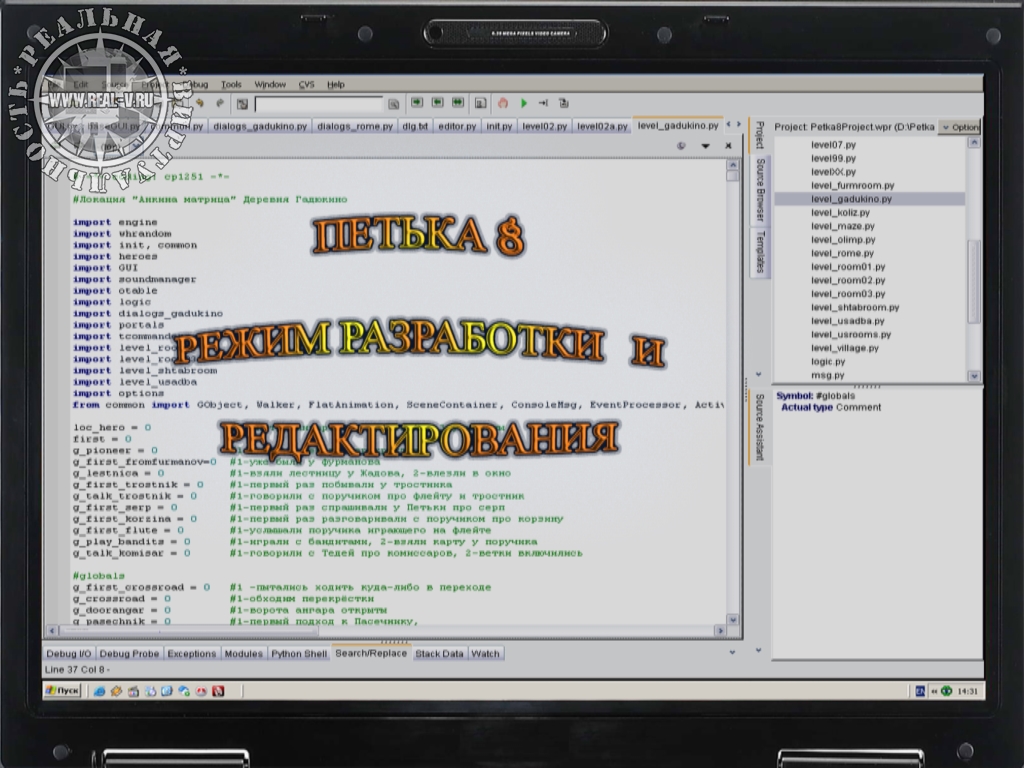1024x768 pixels.
Task: Select level_maze.py in project list
Action: (x=842, y=226)
